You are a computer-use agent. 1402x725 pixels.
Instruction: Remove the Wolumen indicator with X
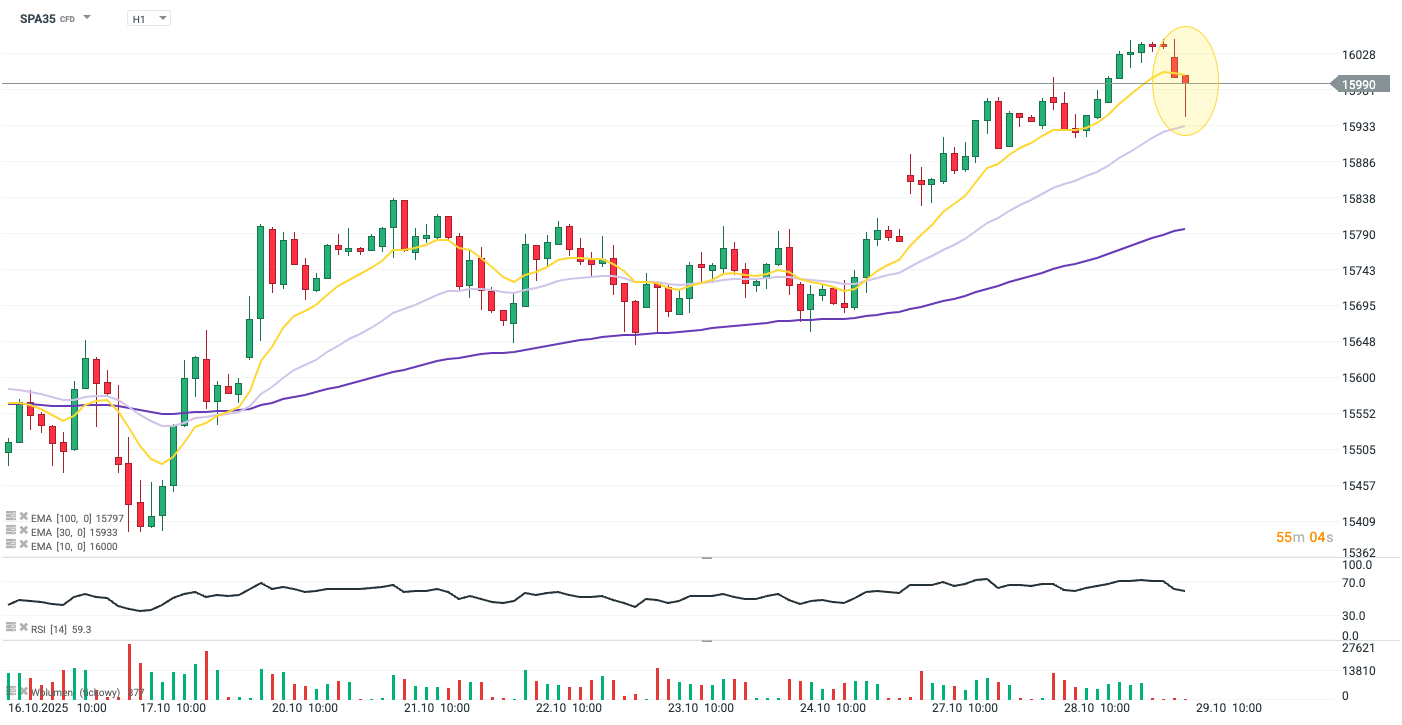point(23,691)
